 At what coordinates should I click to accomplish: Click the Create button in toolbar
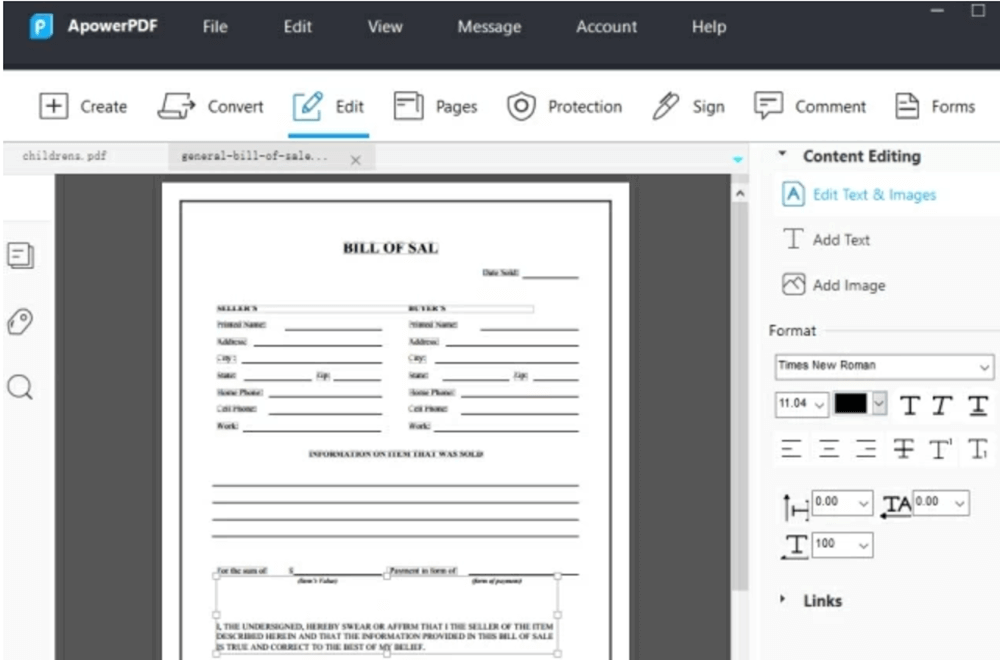click(x=83, y=107)
